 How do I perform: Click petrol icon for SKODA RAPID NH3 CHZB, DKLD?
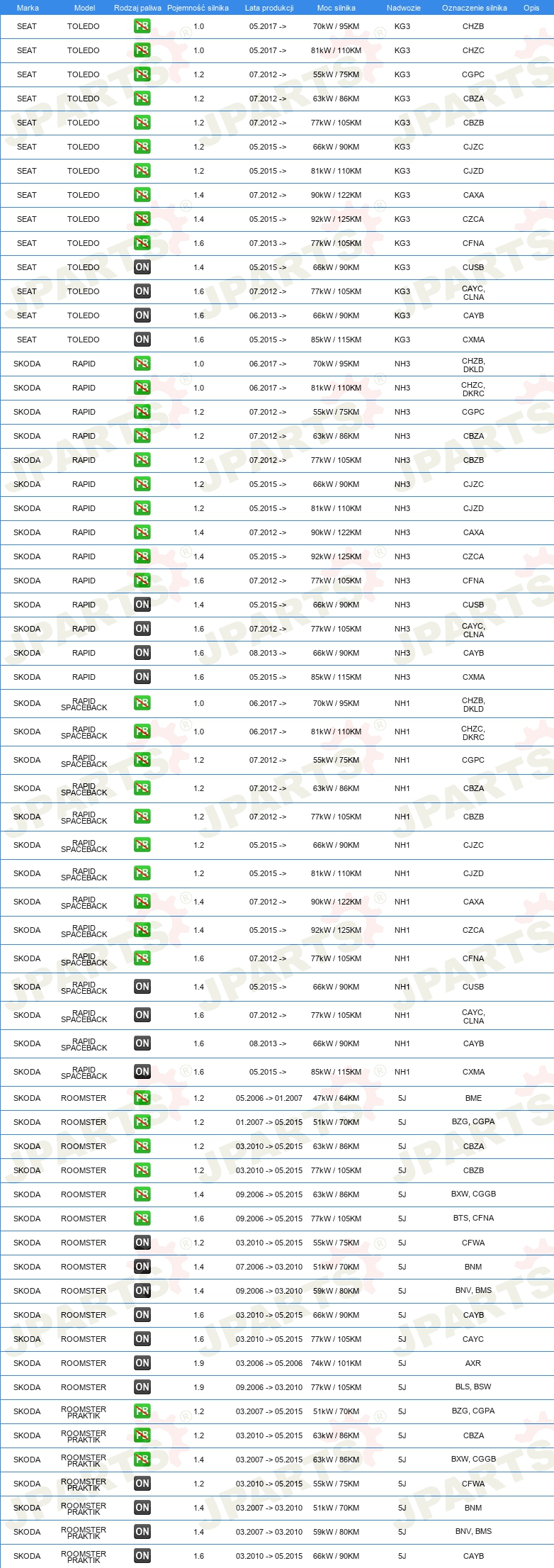[142, 364]
